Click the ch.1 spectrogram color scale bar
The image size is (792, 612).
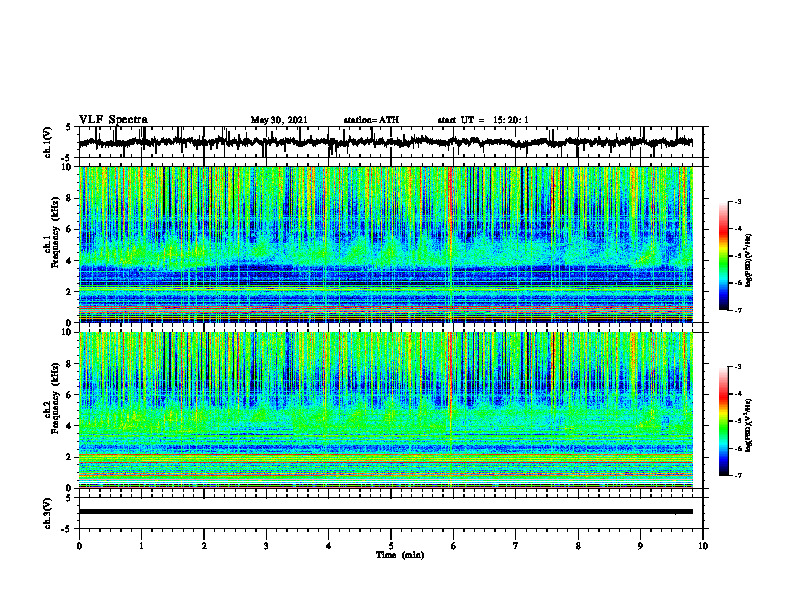pyautogui.click(x=723, y=256)
